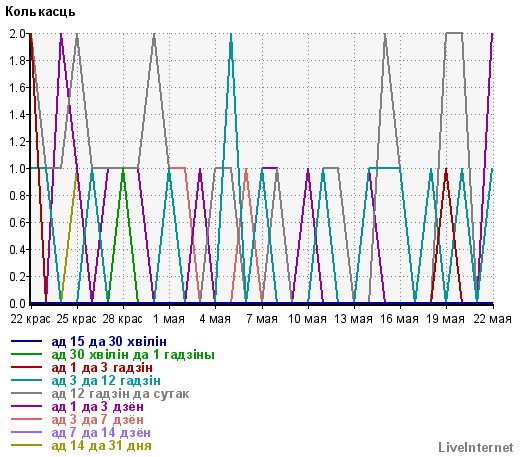Click the teal legend line swatch
This screenshot has height=457, width=520.
[27, 380]
